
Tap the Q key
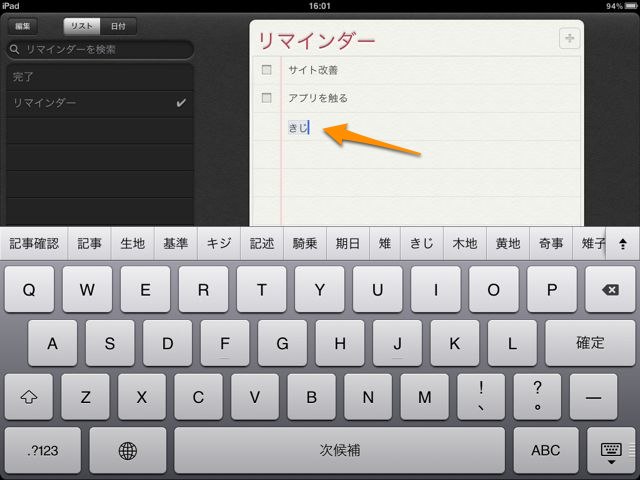pos(29,290)
